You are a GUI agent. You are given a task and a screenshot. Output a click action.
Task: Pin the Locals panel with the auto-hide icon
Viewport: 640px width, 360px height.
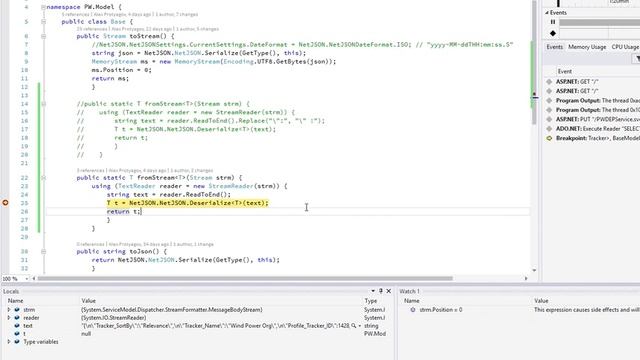click(381, 291)
